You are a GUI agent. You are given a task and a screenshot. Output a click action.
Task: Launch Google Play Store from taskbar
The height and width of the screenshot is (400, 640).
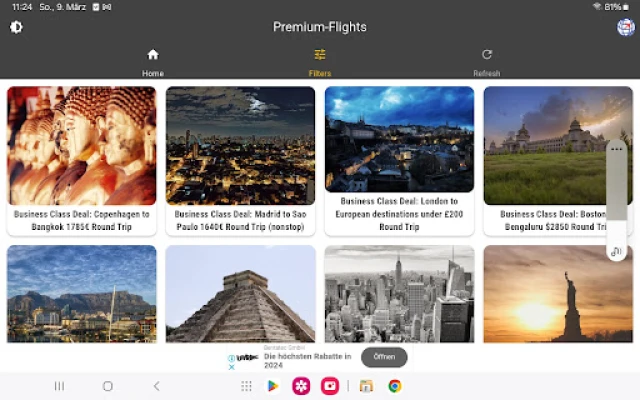273,386
